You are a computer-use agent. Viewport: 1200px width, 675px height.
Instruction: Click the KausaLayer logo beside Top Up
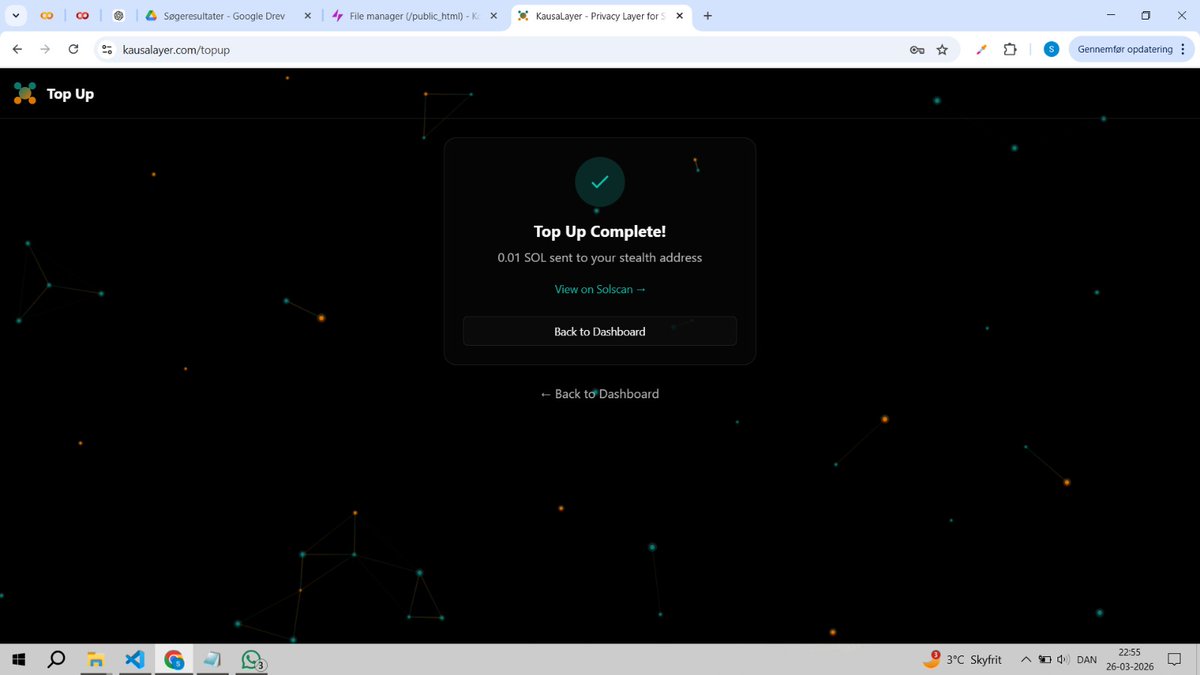point(24,93)
